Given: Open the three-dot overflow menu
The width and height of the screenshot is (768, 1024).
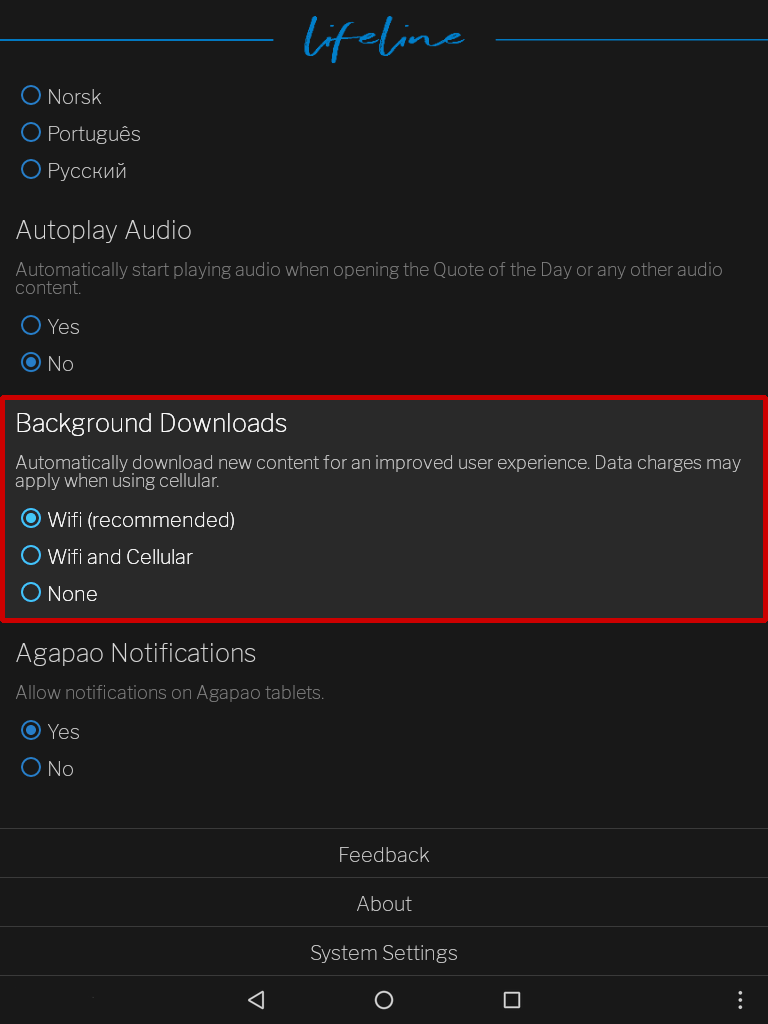Looking at the screenshot, I should (x=739, y=999).
